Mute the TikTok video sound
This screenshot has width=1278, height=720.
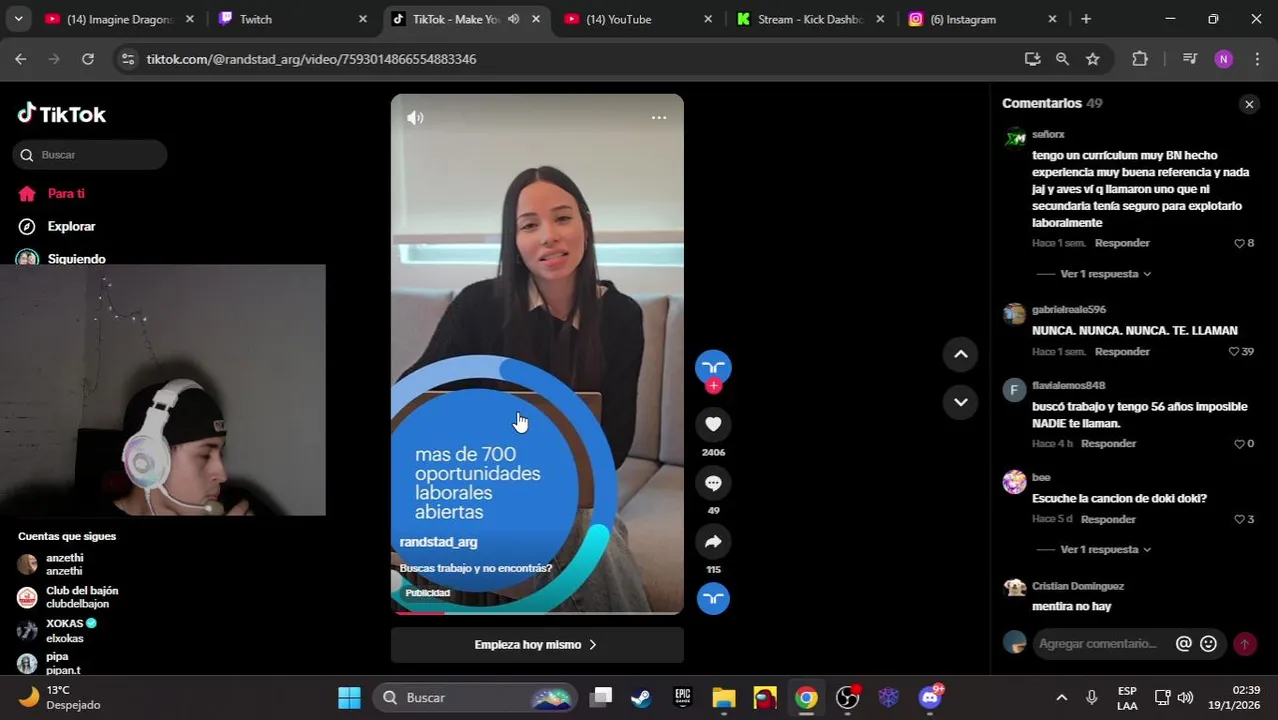[415, 118]
